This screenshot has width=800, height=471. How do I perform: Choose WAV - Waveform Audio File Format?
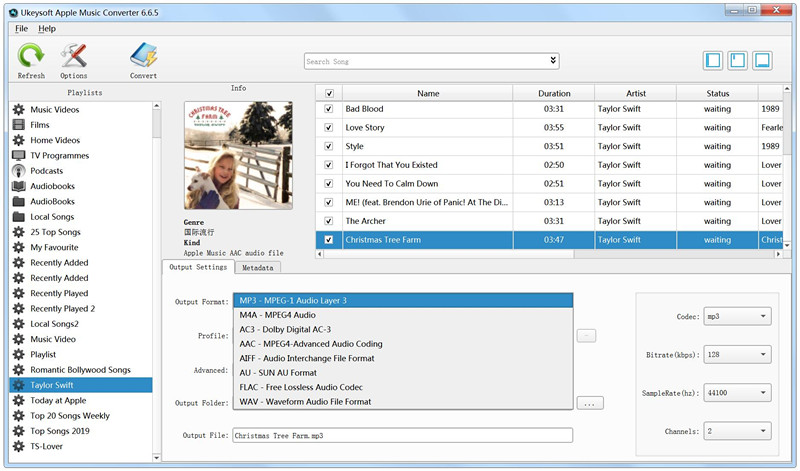click(x=403, y=402)
